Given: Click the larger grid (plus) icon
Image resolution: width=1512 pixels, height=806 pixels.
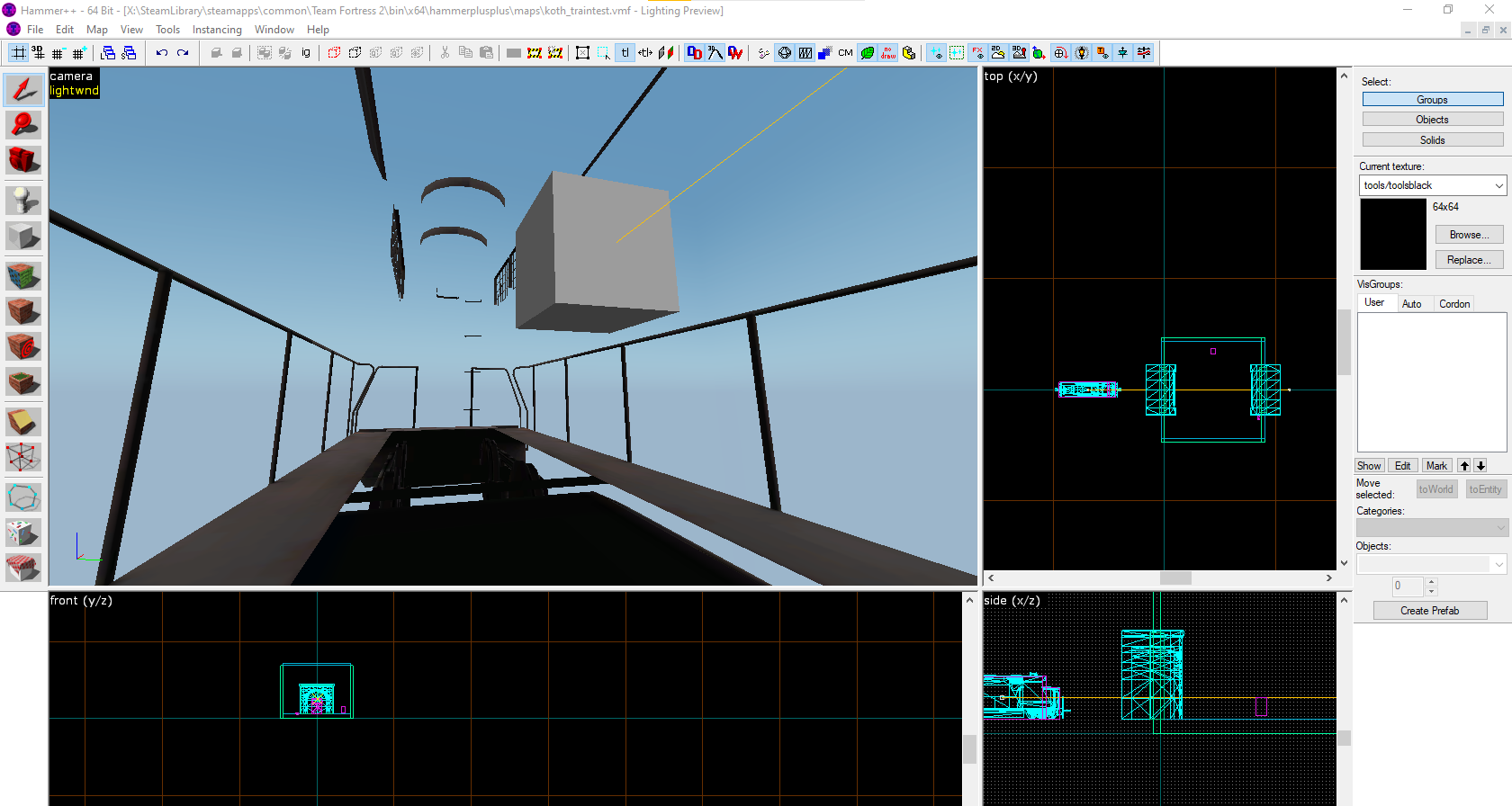Looking at the screenshot, I should point(79,53).
